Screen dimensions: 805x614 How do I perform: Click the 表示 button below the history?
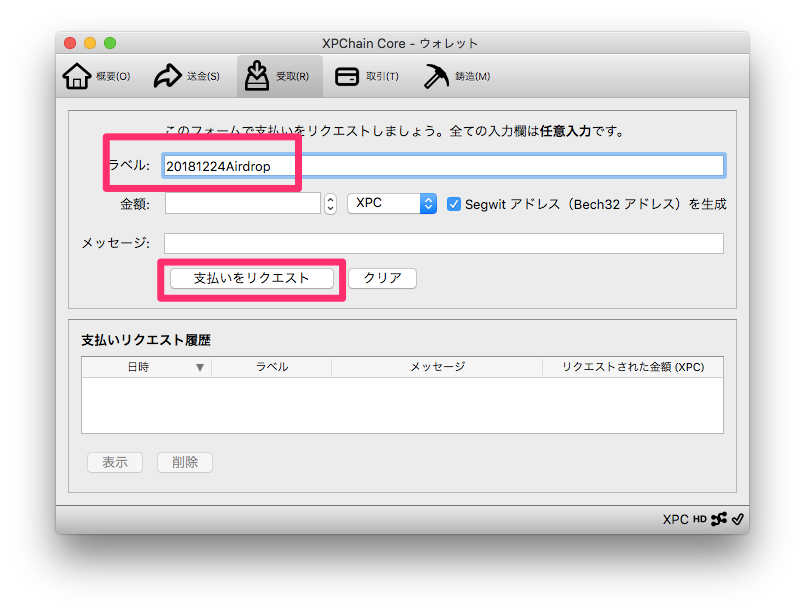pos(114,462)
